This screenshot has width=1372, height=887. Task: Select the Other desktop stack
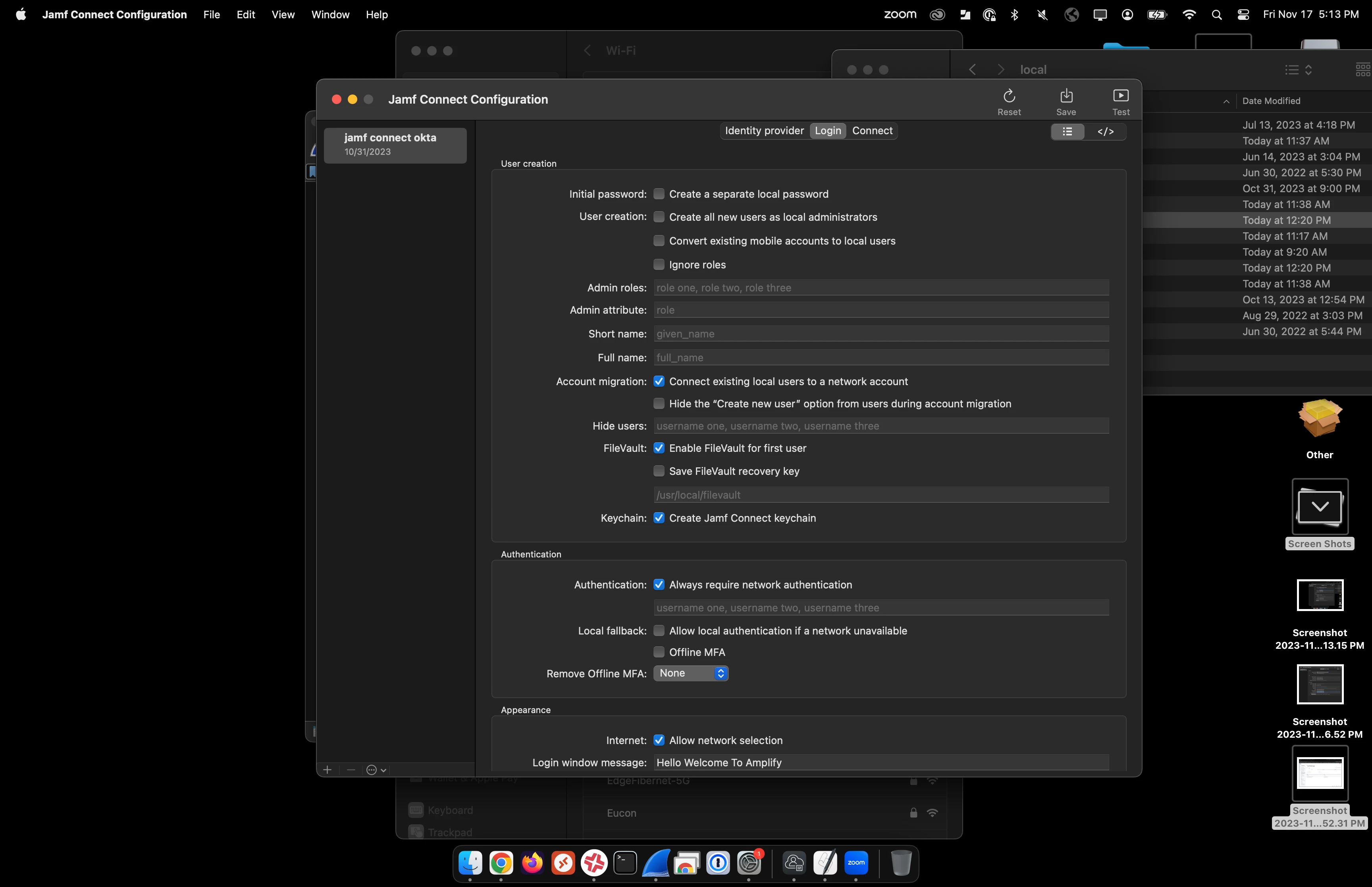tap(1319, 429)
